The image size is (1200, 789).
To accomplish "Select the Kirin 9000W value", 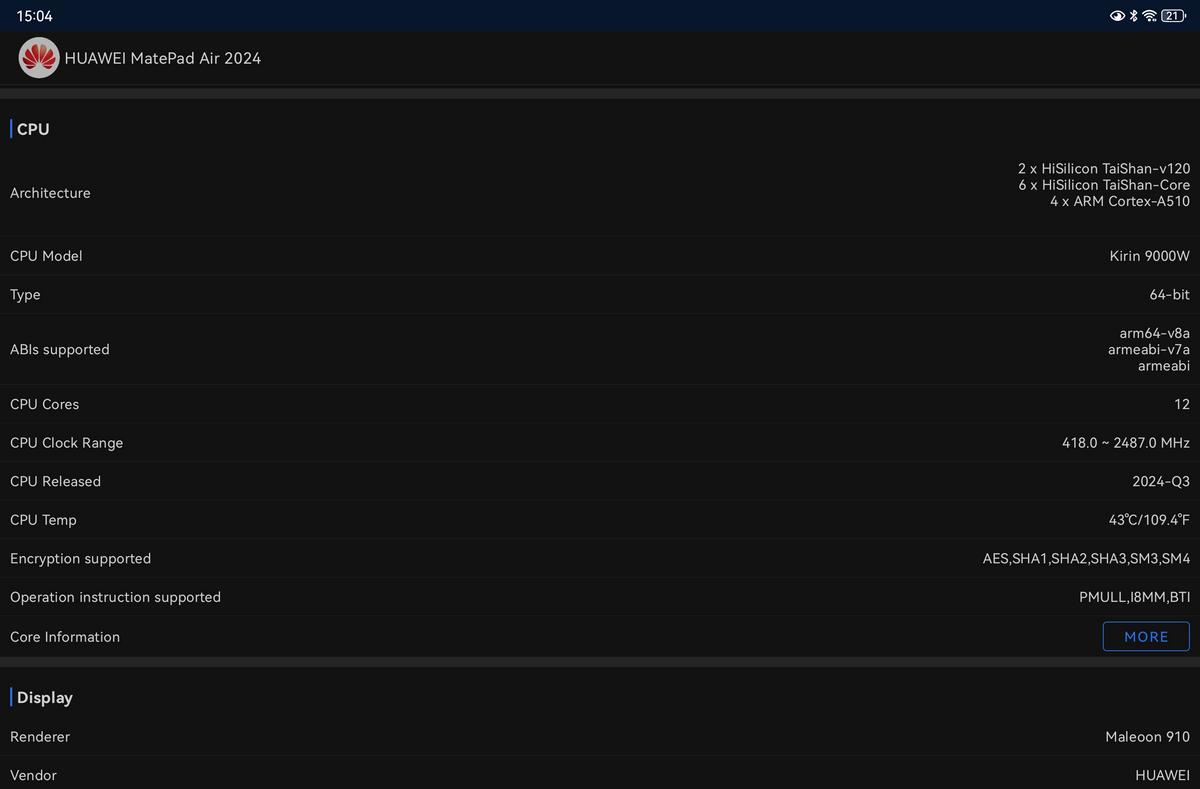I will (x=1150, y=256).
